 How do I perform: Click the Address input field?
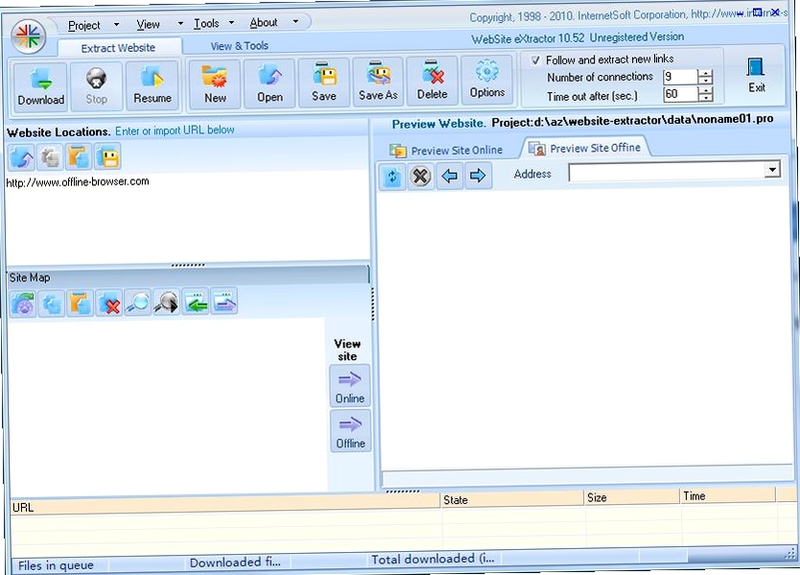pyautogui.click(x=667, y=171)
